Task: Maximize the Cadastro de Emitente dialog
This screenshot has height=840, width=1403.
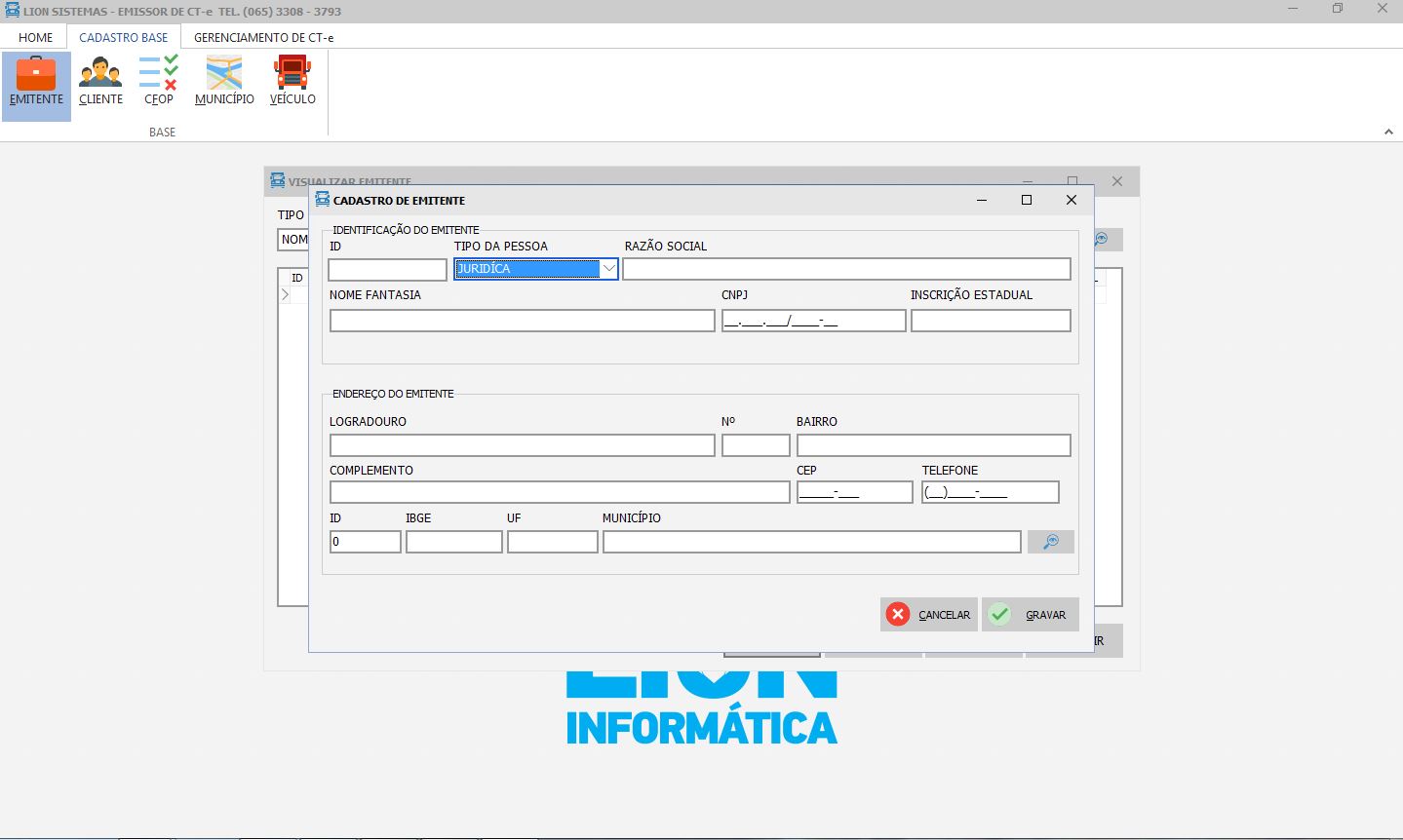Action: [1027, 200]
